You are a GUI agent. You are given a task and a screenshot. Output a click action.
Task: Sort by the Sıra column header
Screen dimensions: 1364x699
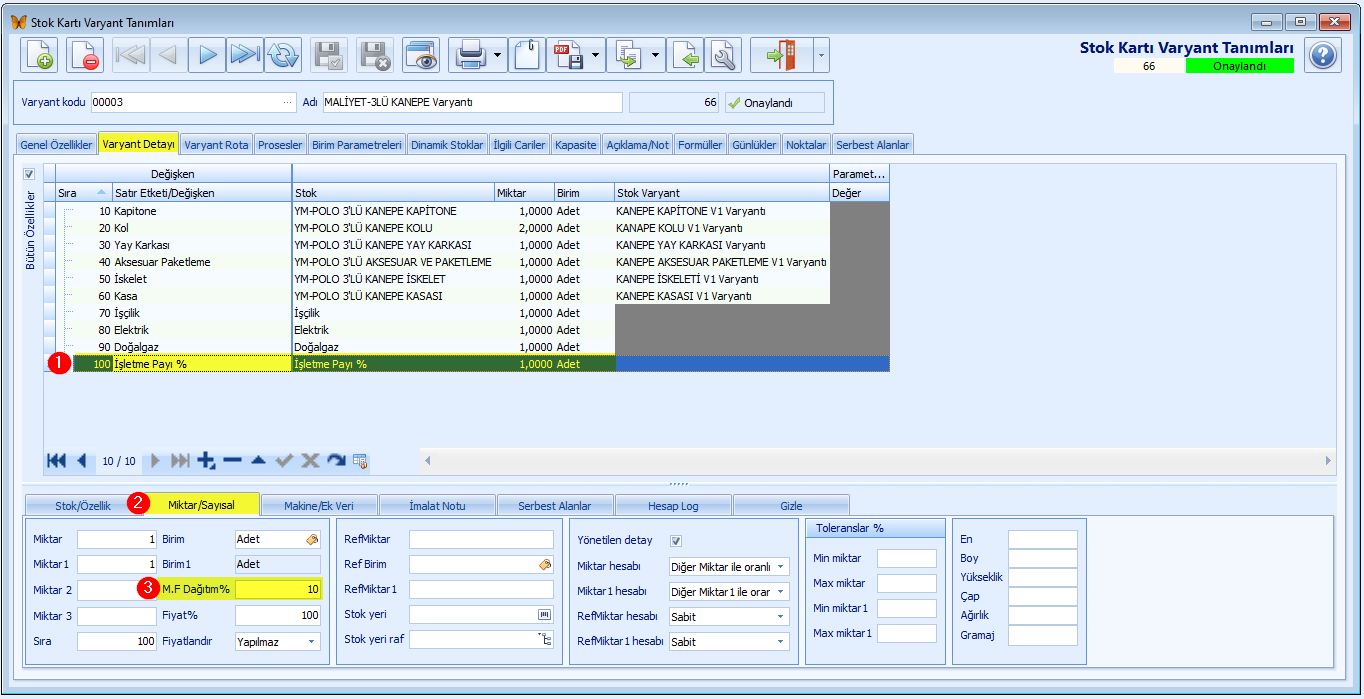coord(84,193)
